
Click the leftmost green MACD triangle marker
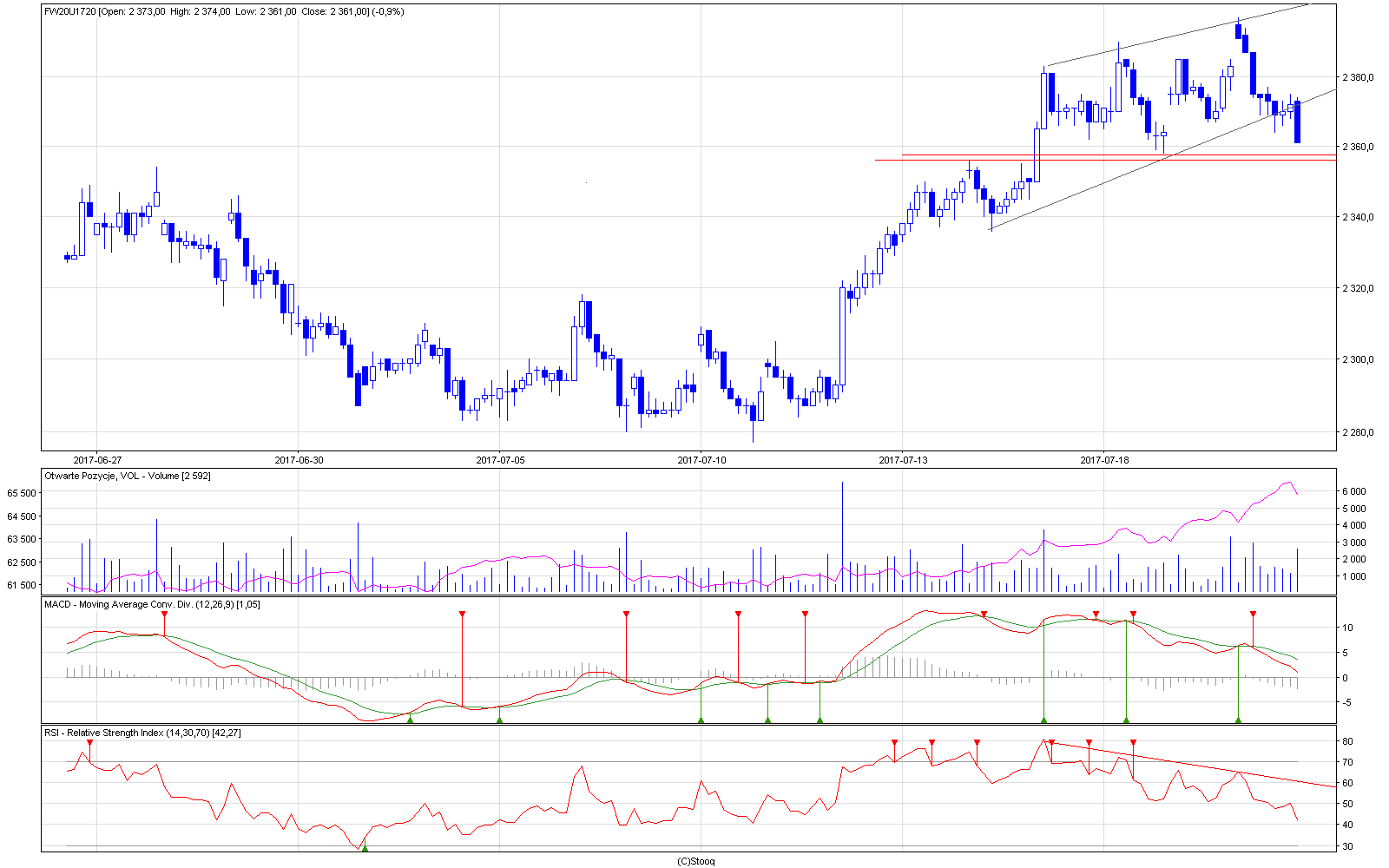pos(410,719)
